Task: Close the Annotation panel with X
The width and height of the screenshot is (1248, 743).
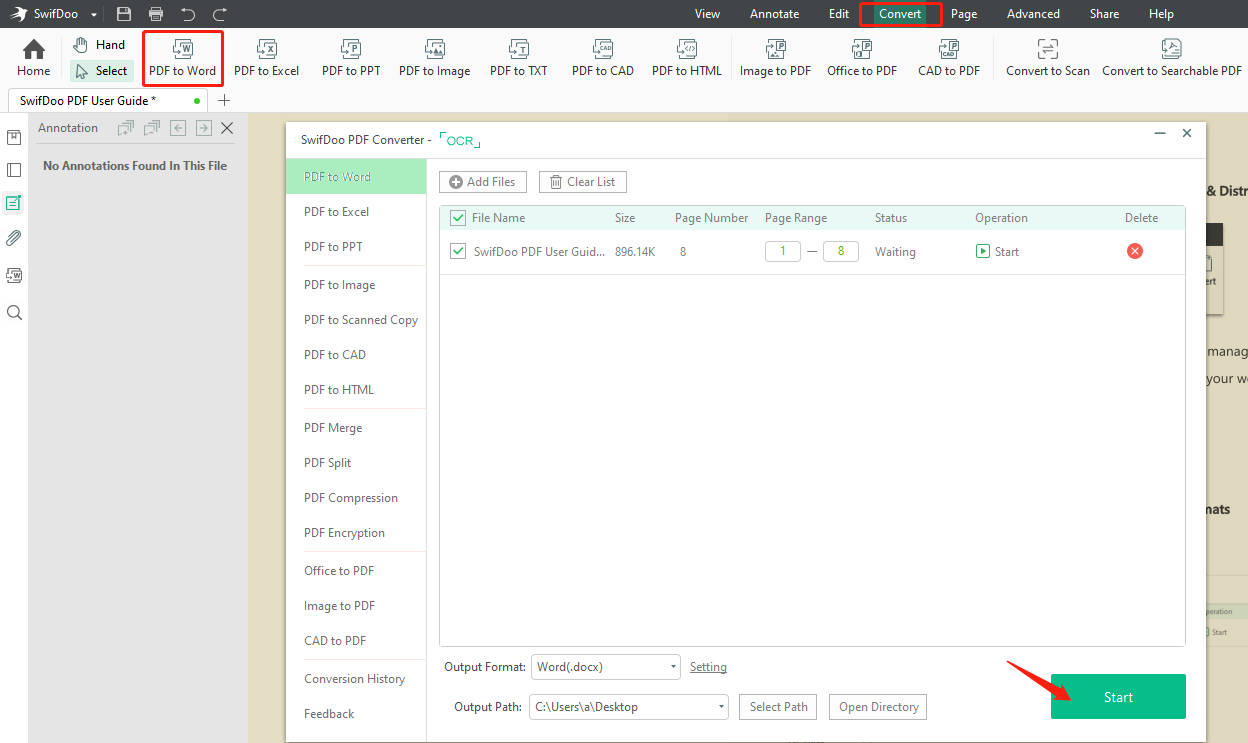Action: [x=227, y=128]
